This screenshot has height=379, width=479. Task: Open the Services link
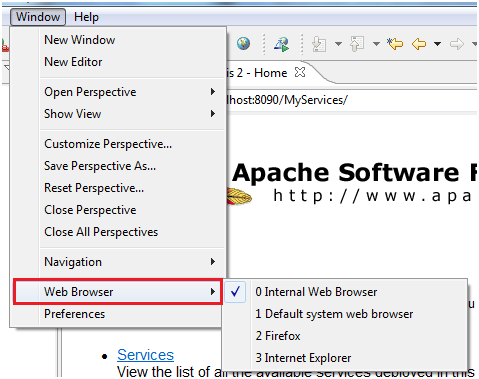click(145, 355)
